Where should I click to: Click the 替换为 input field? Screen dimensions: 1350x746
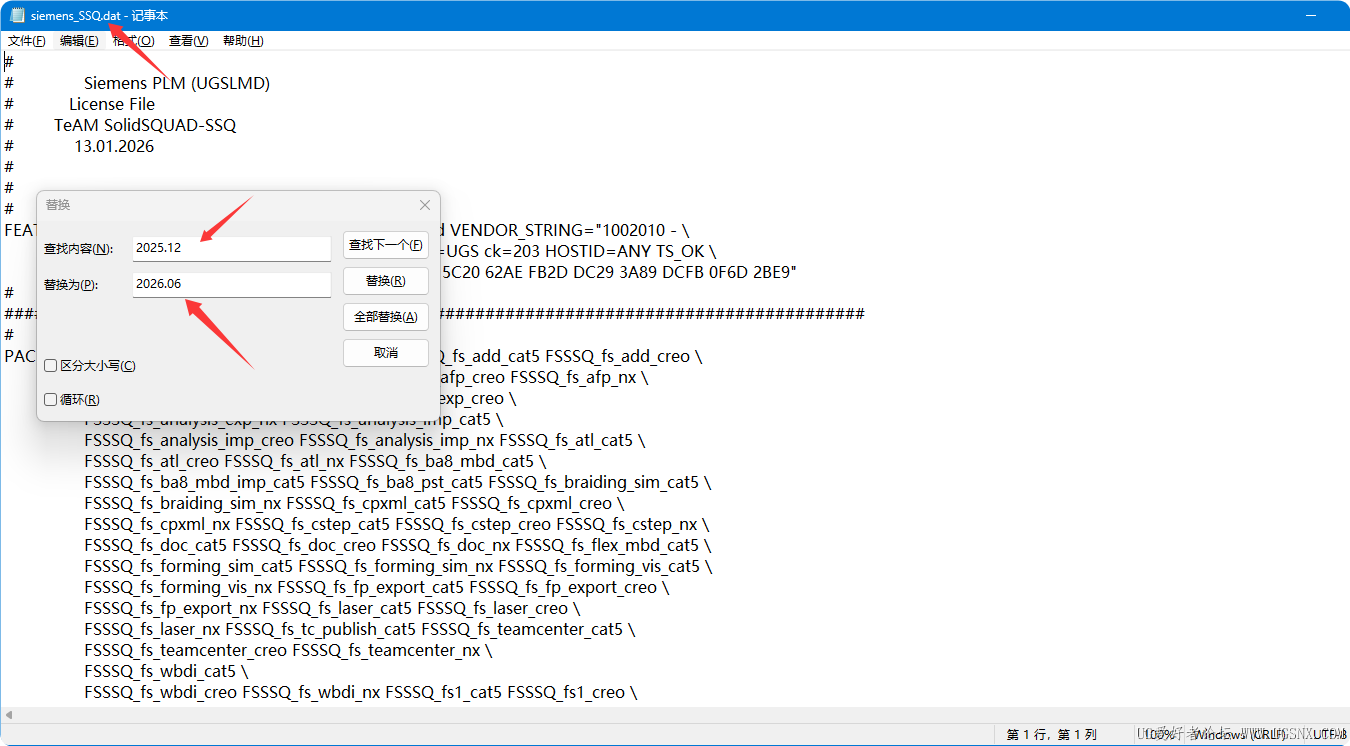tap(232, 284)
